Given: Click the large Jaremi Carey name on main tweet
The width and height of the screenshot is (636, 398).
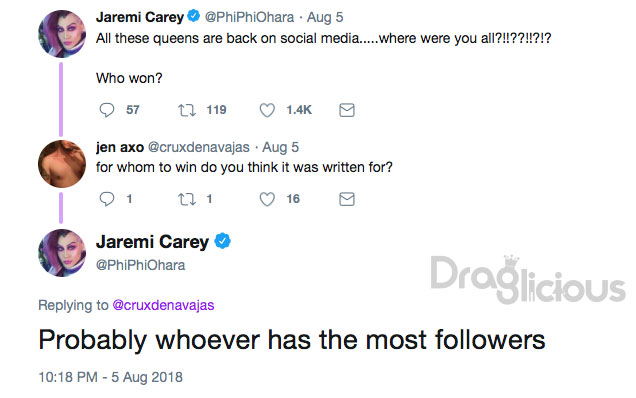Looking at the screenshot, I should tap(152, 242).
